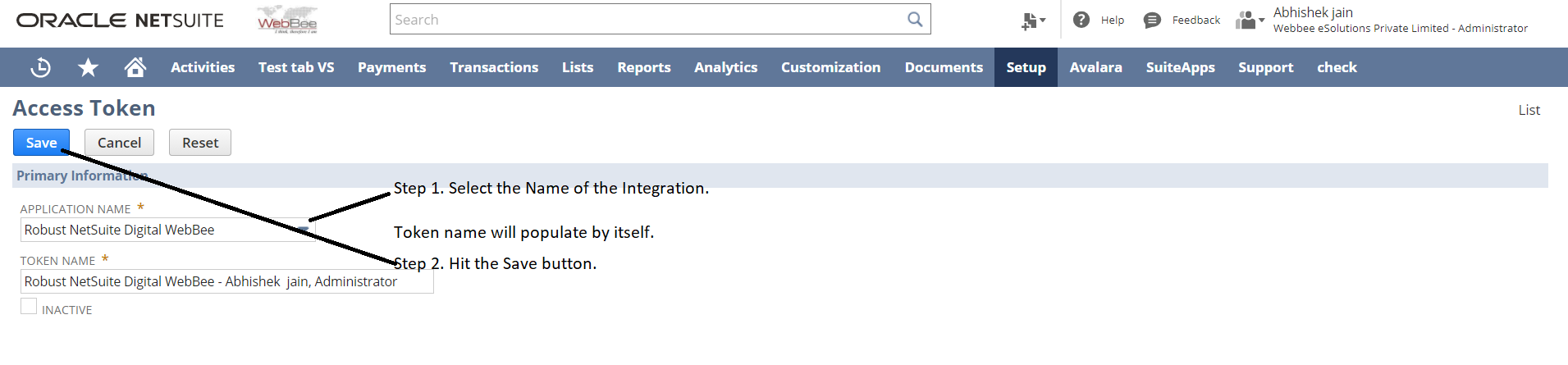The width and height of the screenshot is (1568, 365).
Task: Click the Help question mark icon
Action: point(1081,20)
